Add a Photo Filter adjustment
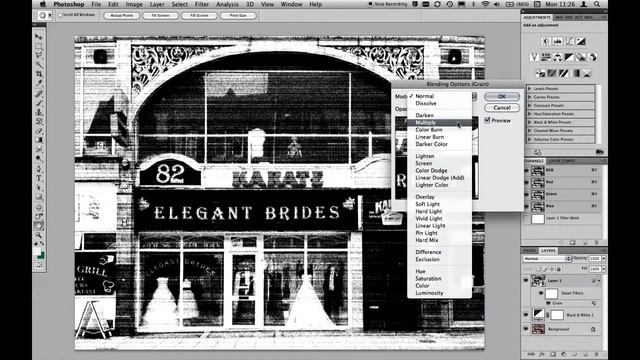640x360 pixels. (x=581, y=57)
